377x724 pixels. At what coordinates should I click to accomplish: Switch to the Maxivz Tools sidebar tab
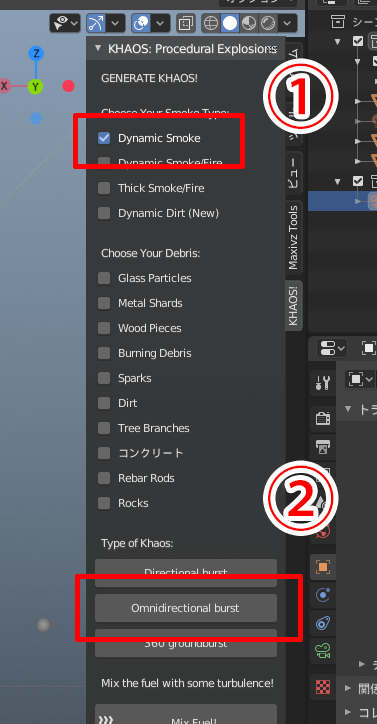click(x=294, y=237)
